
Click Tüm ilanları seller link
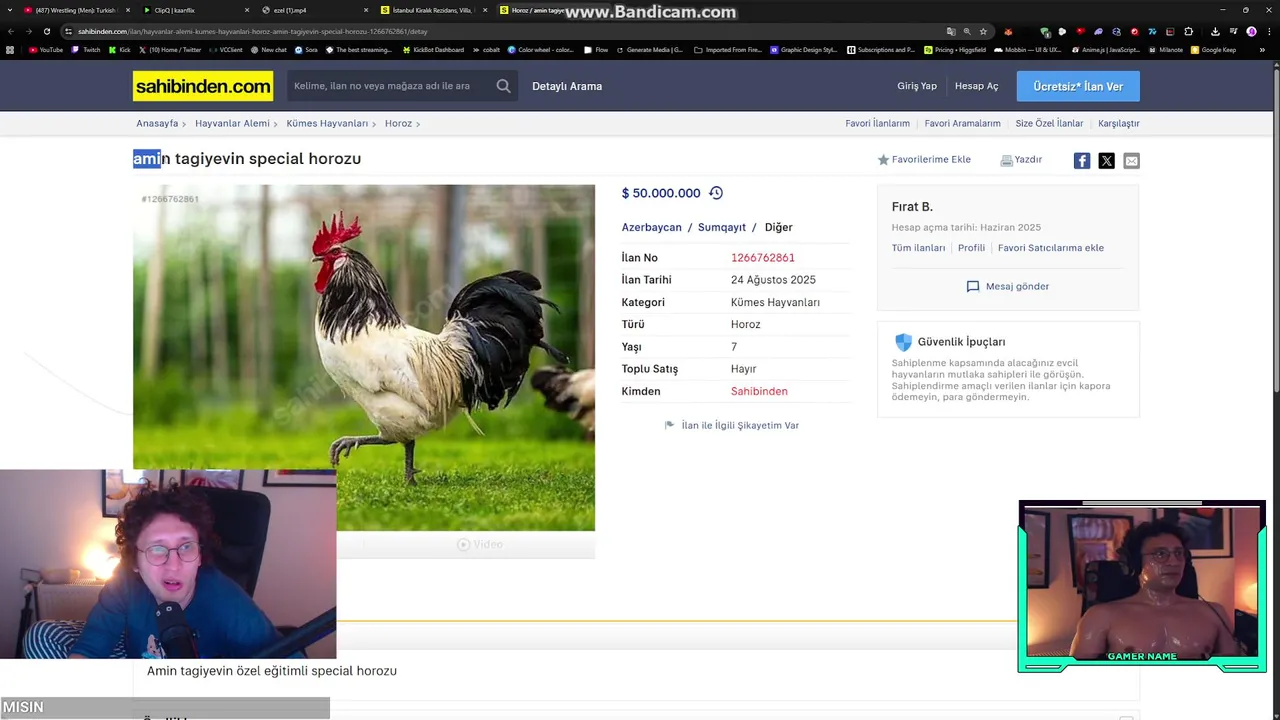point(918,248)
